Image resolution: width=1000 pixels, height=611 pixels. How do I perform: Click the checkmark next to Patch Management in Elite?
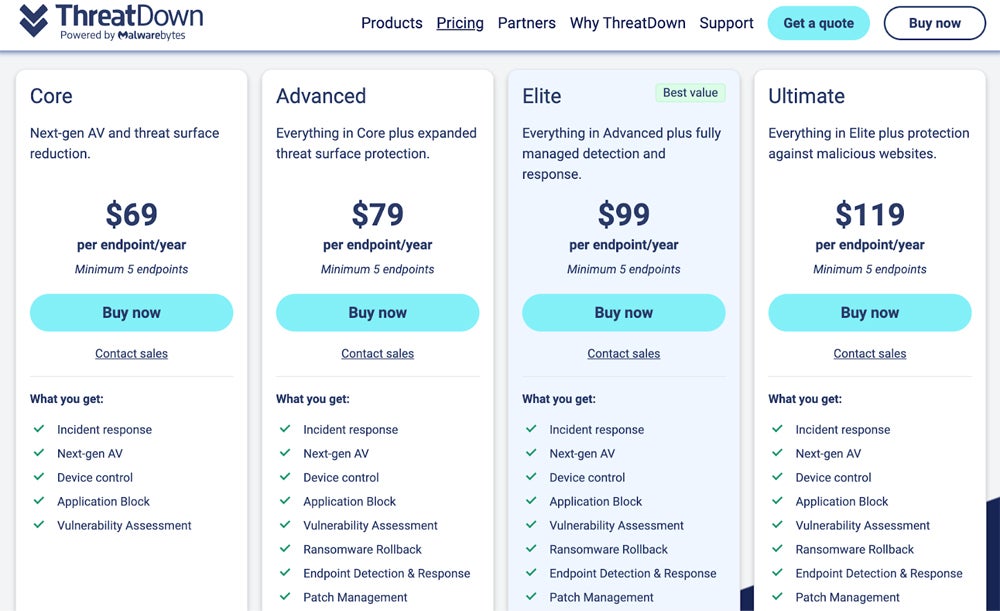[530, 597]
